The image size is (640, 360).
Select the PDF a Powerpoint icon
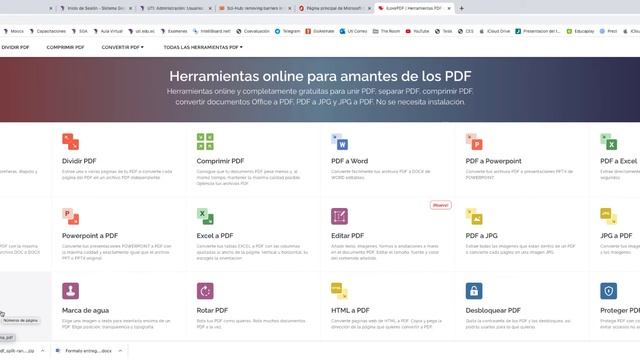474,142
